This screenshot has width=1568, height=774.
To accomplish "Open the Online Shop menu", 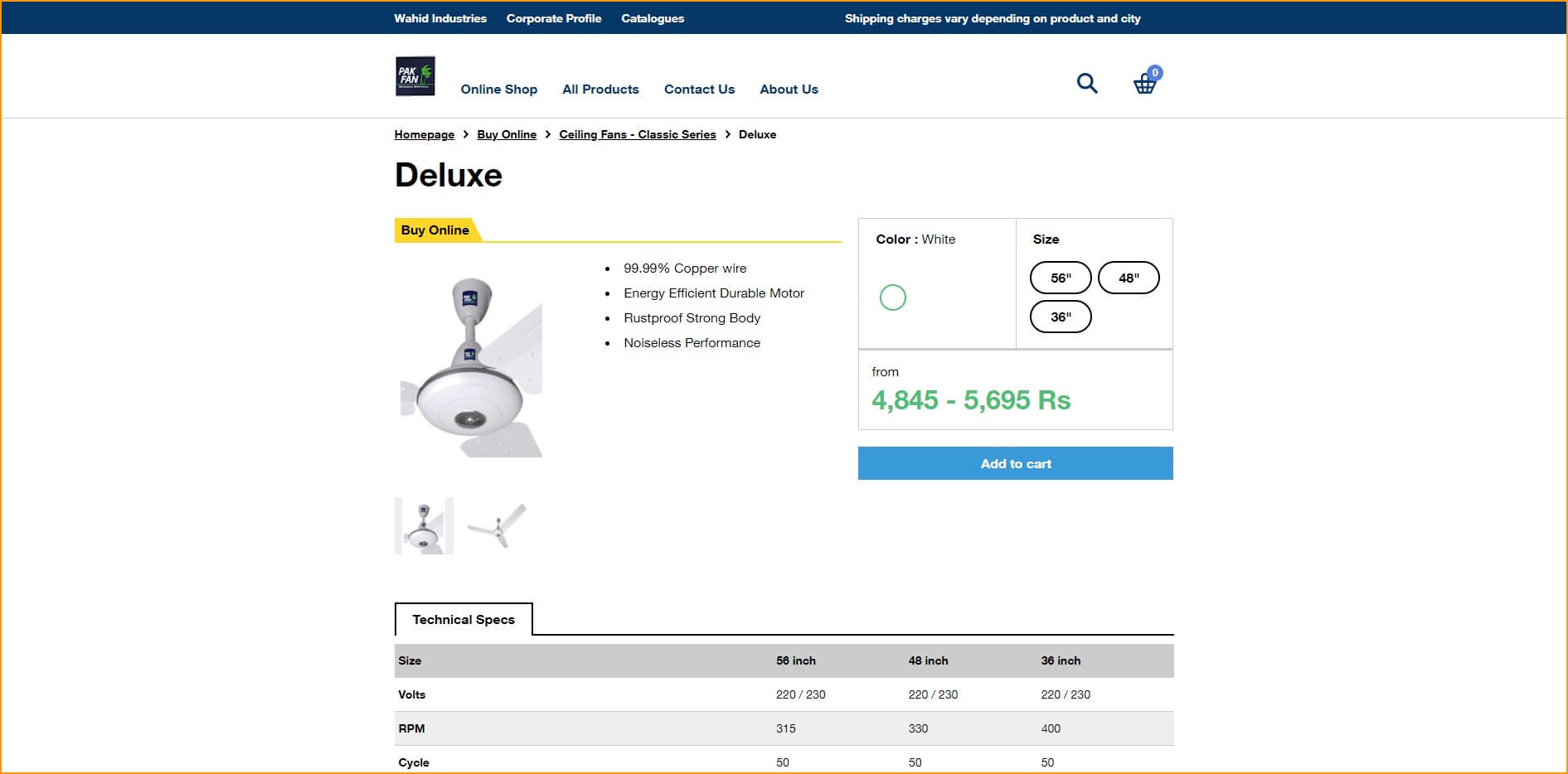I will pos(498,89).
